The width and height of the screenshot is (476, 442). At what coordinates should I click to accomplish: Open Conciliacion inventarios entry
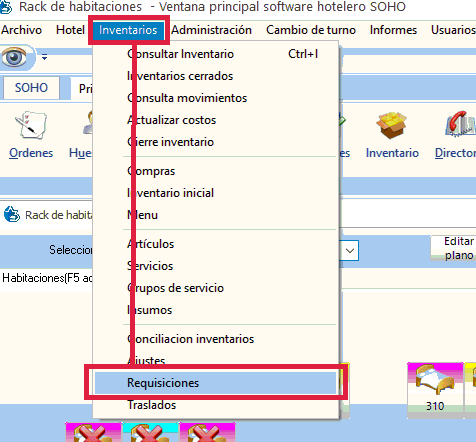[216, 339]
